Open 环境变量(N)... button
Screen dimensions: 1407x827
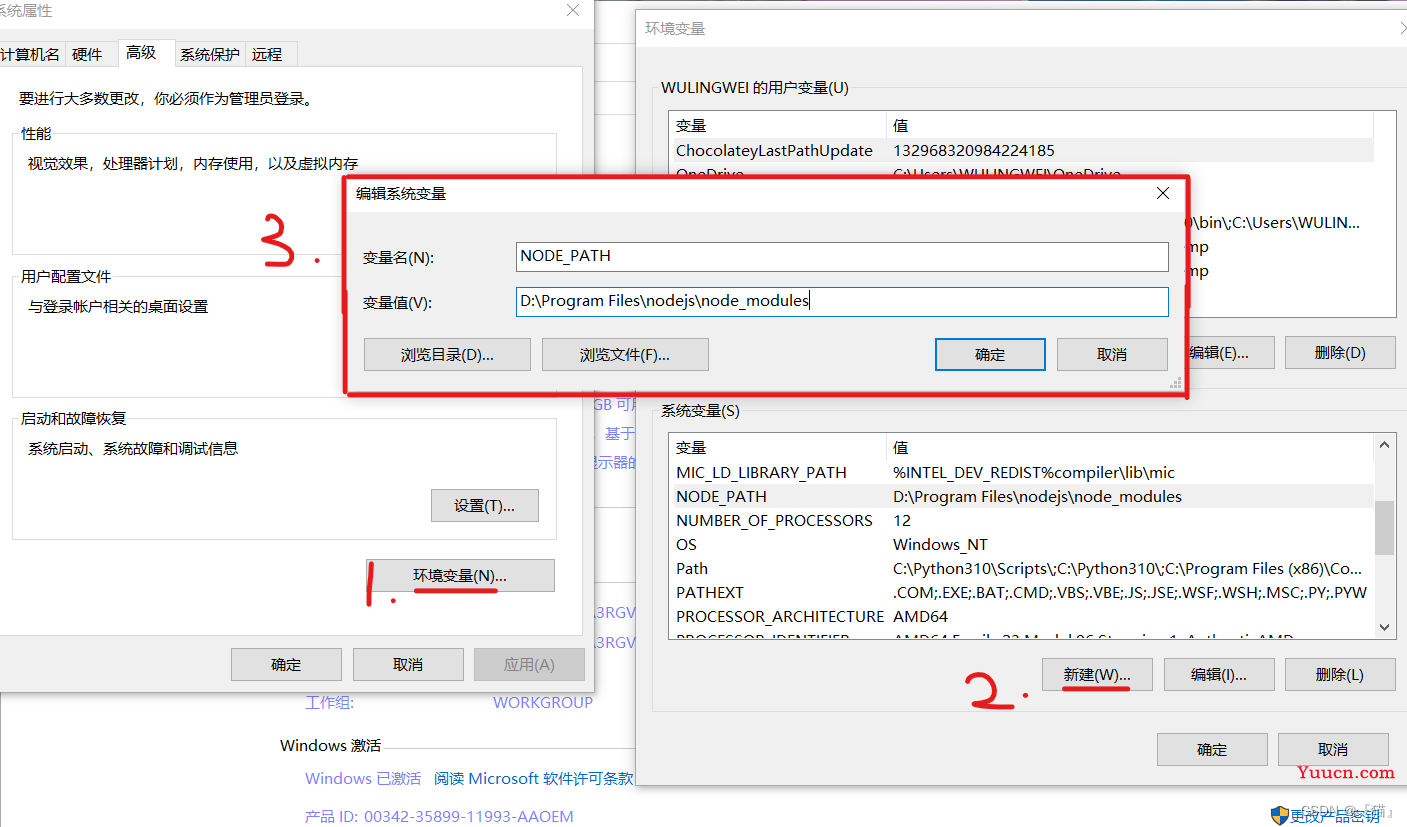click(x=460, y=575)
